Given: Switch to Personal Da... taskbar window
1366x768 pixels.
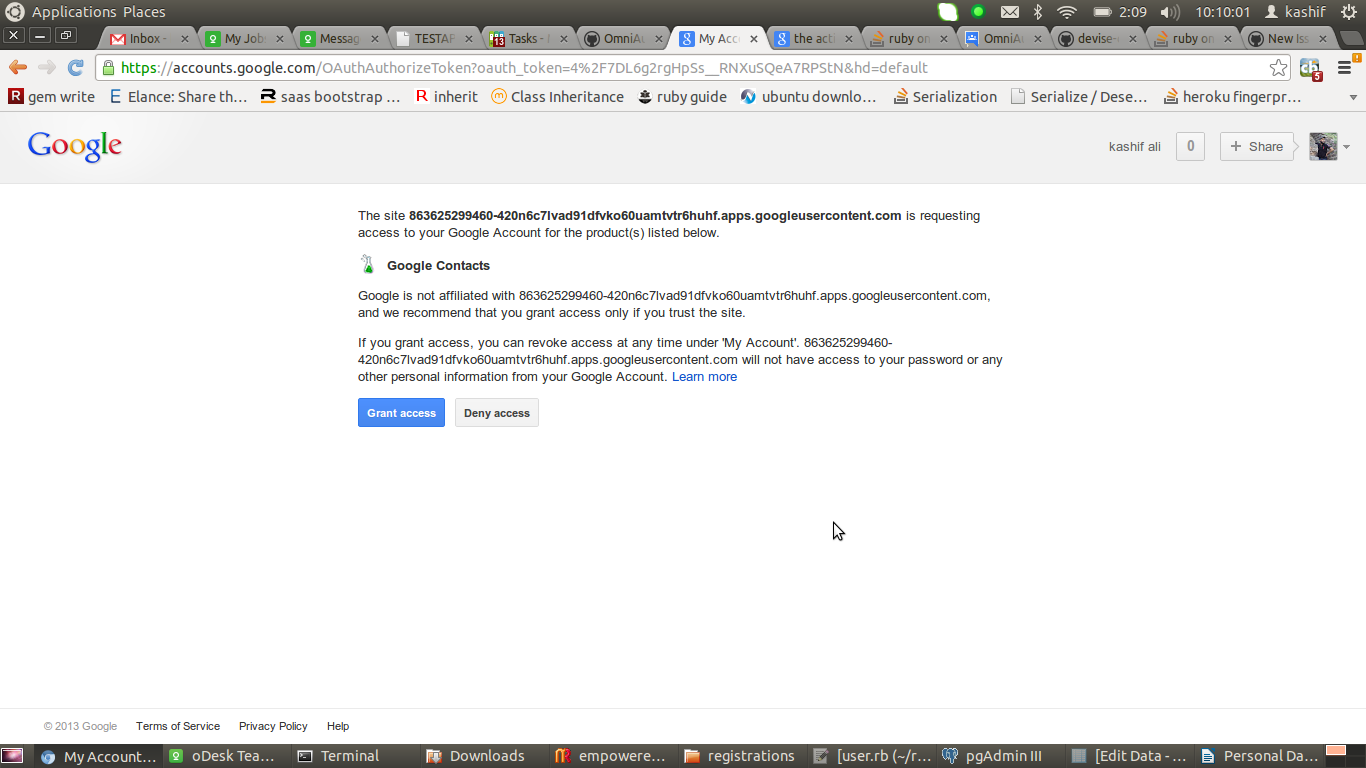Looking at the screenshot, I should [x=1260, y=756].
